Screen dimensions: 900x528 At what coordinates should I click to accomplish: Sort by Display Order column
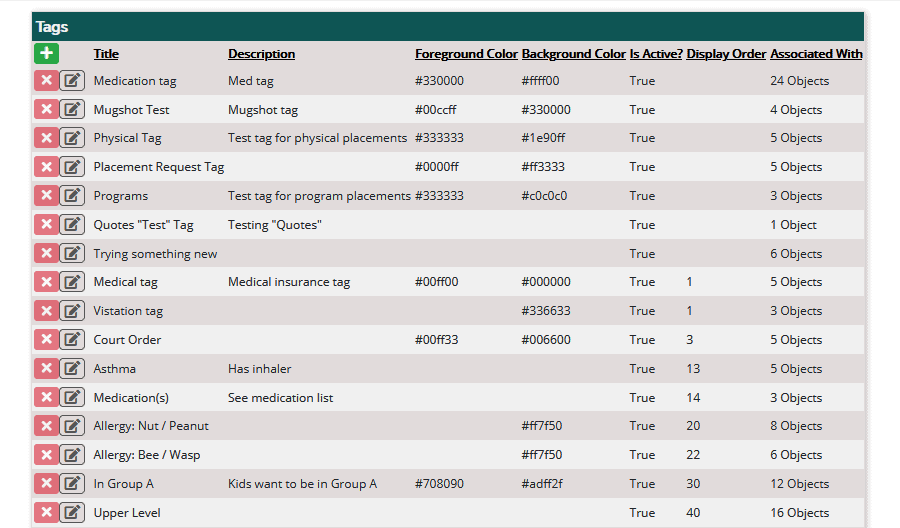726,54
